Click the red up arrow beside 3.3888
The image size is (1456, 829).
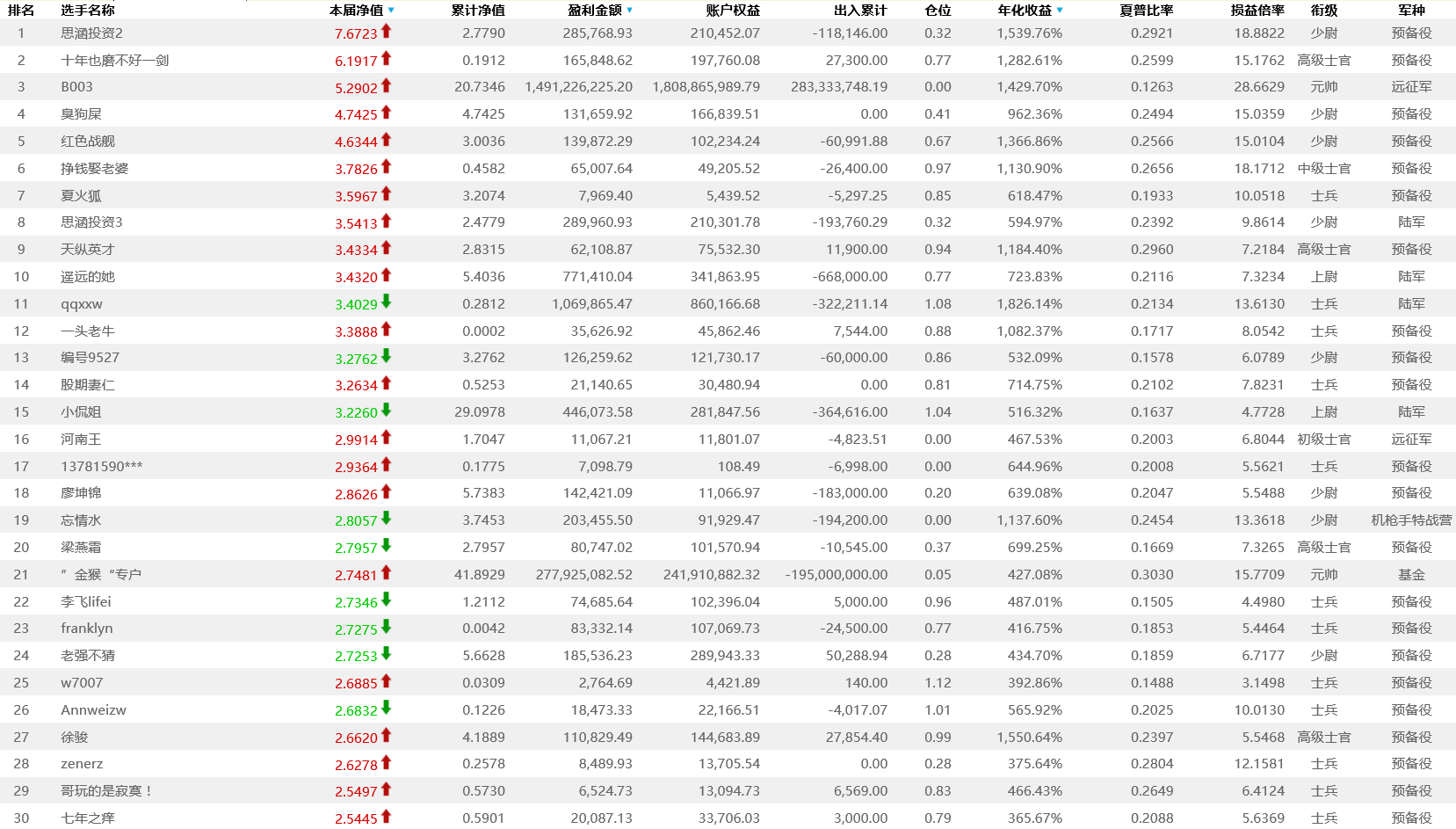[x=386, y=330]
